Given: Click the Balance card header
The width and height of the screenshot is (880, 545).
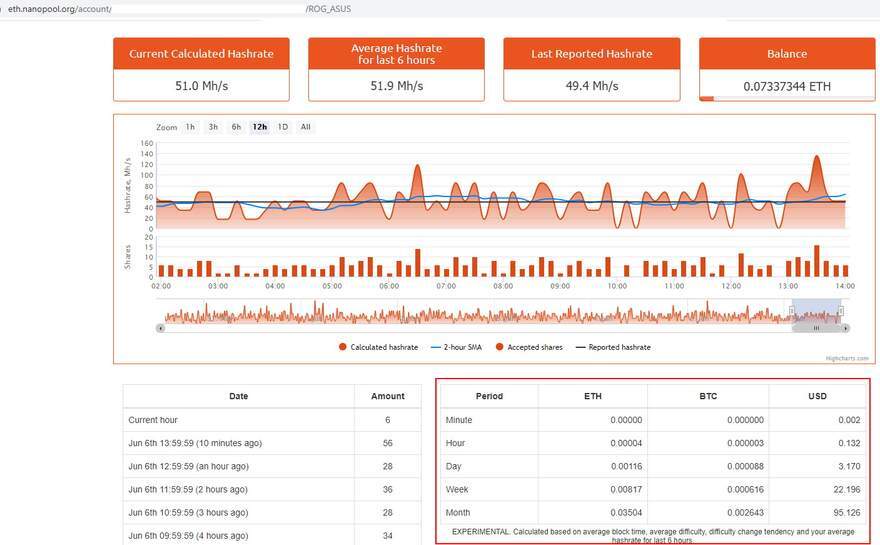Looking at the screenshot, I should [786, 54].
